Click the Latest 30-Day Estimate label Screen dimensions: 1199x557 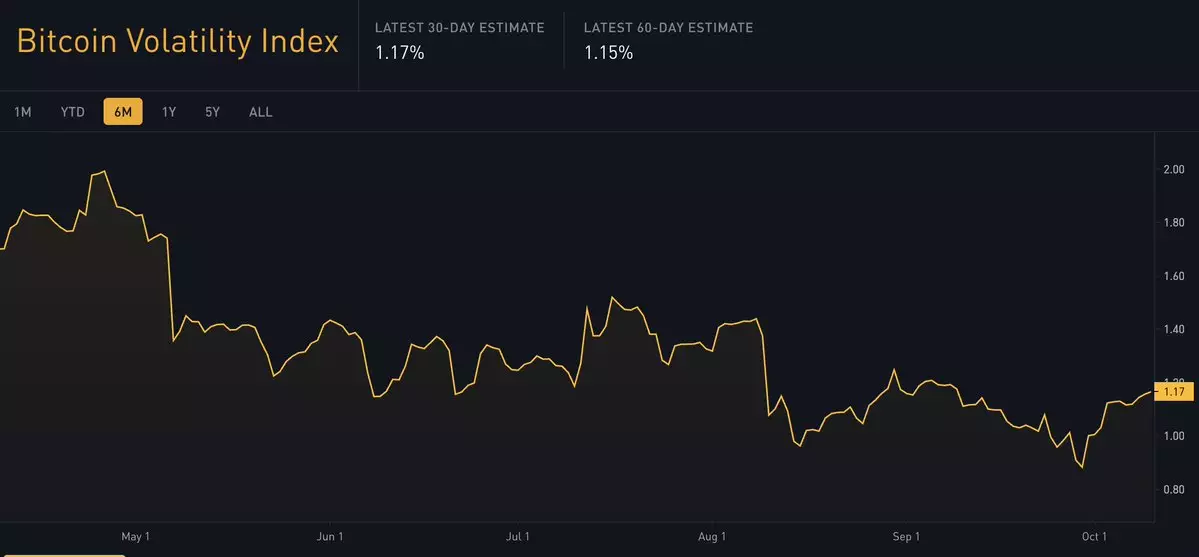pyautogui.click(x=459, y=28)
